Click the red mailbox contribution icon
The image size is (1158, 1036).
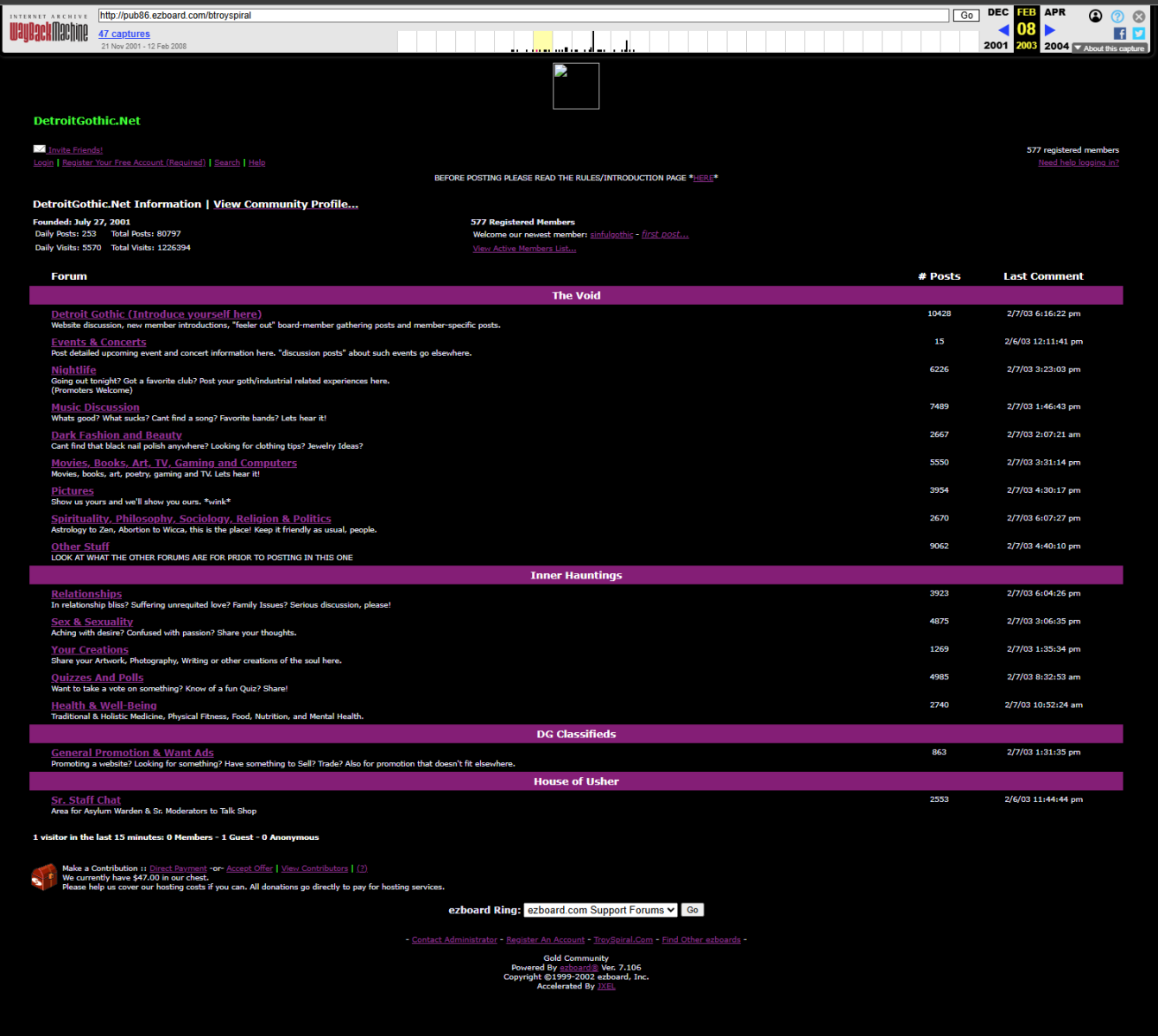(x=44, y=875)
